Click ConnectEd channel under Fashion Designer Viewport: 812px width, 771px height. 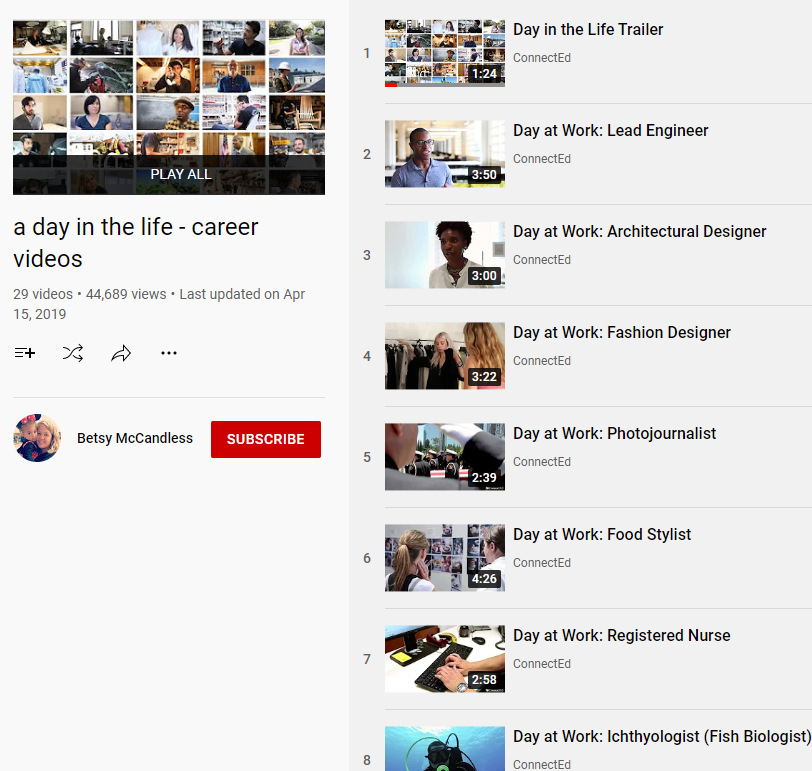click(x=541, y=361)
